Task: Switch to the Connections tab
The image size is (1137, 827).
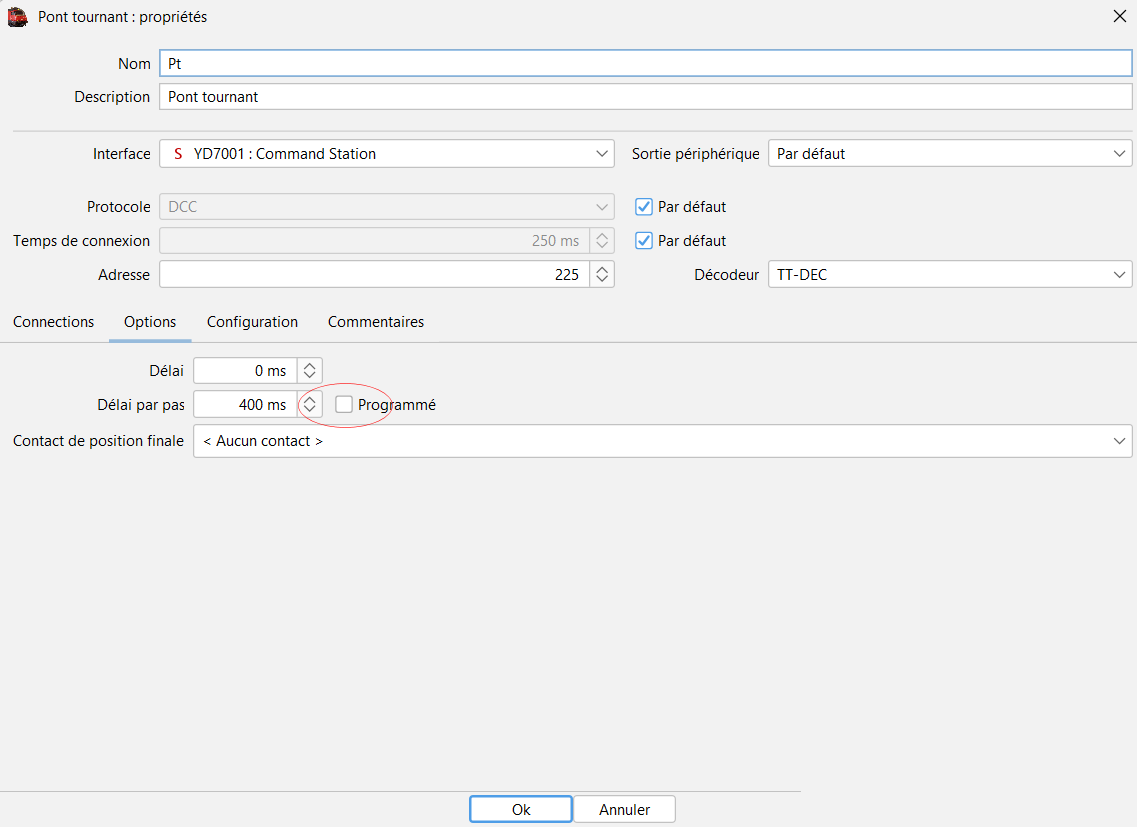Action: (x=54, y=321)
